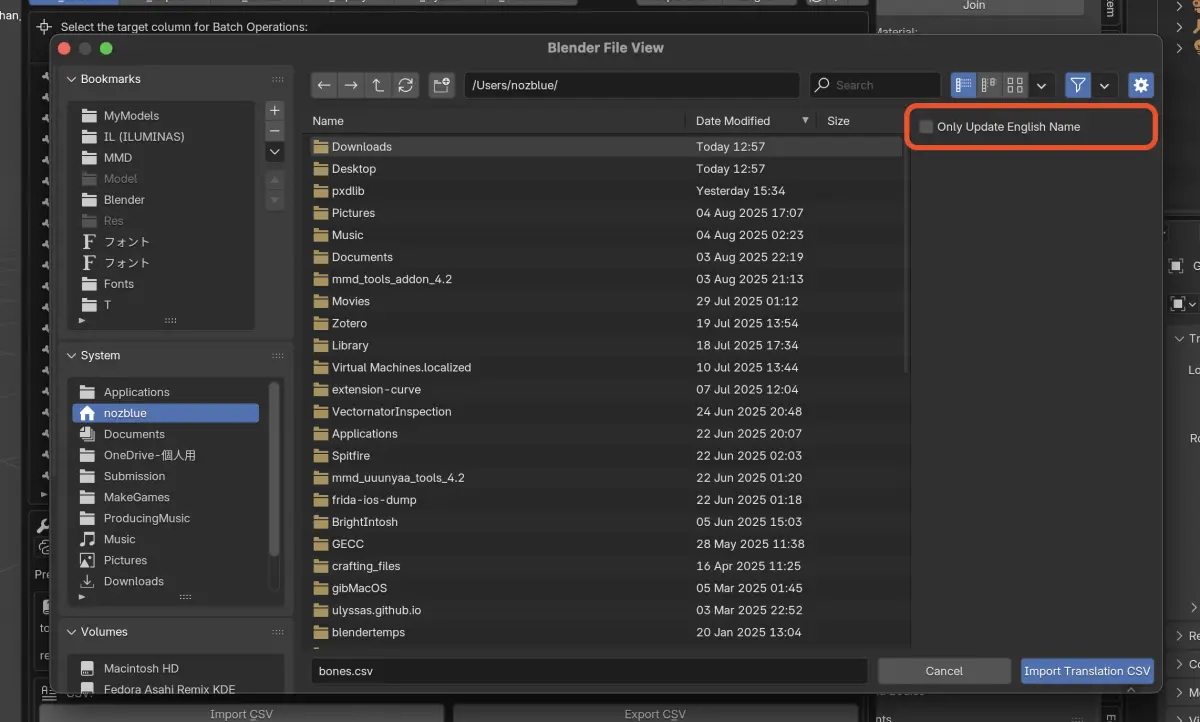The image size is (1200, 722).
Task: Click the Import Translation CSV button
Action: (1087, 671)
